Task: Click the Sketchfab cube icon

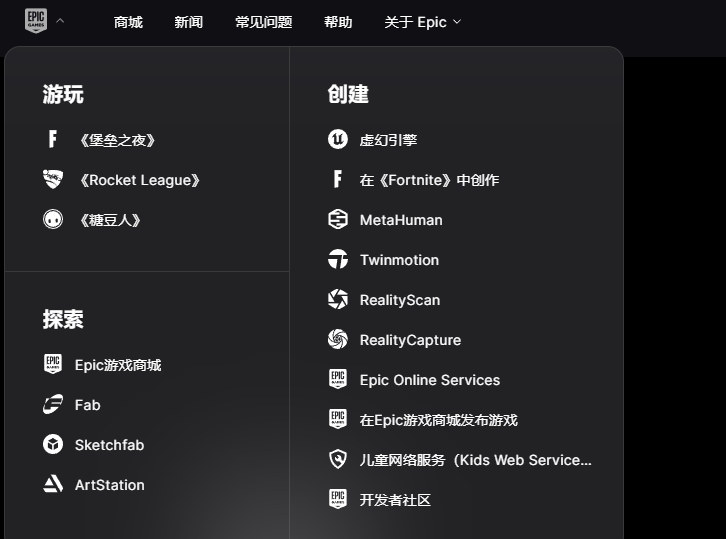Action: 53,445
